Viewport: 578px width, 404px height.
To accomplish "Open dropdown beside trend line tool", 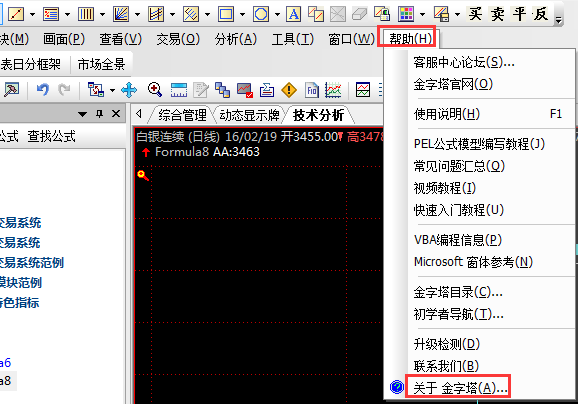I will coord(32,15).
